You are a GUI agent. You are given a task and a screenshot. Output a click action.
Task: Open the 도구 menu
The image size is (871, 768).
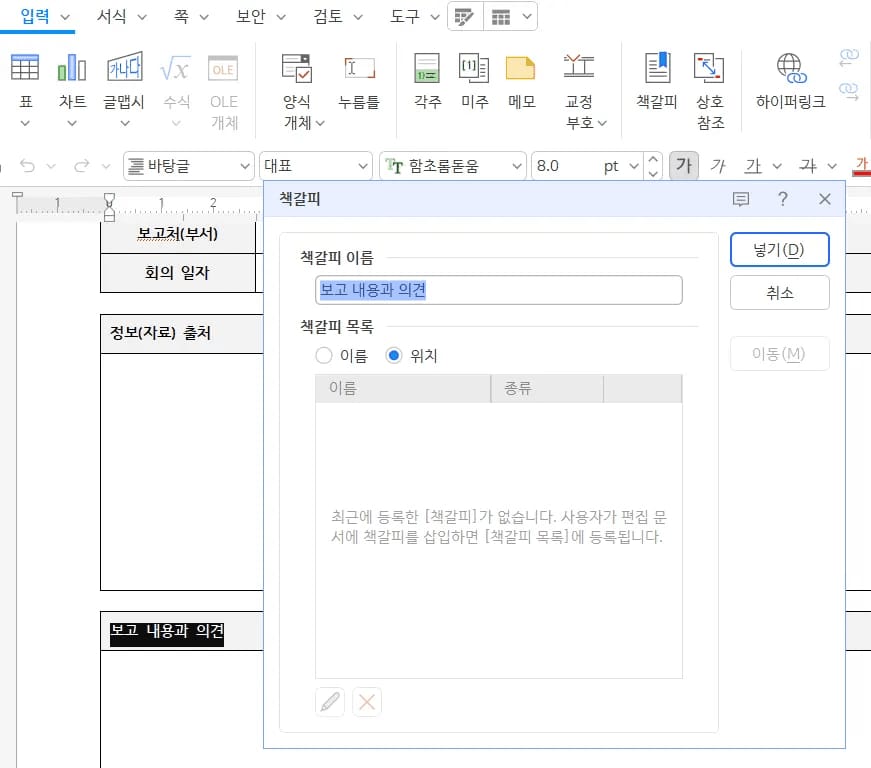(405, 17)
